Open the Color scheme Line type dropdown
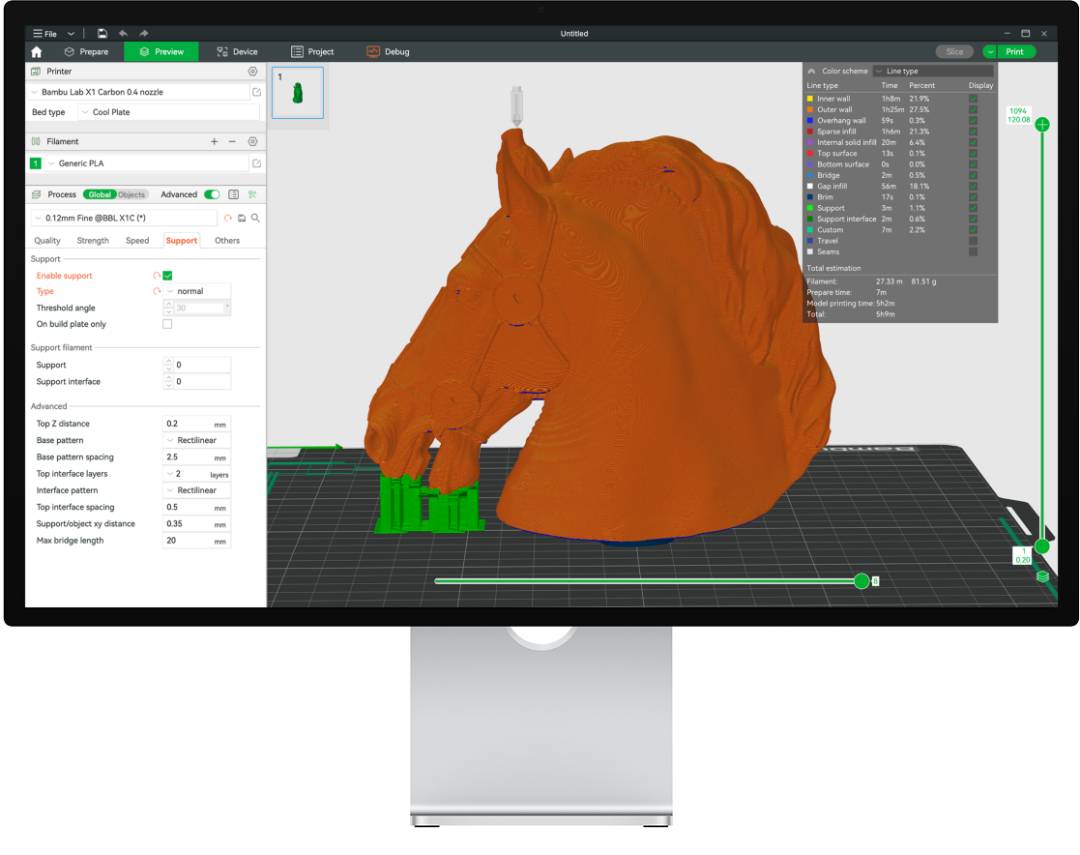The width and height of the screenshot is (1080, 855). coord(932,71)
